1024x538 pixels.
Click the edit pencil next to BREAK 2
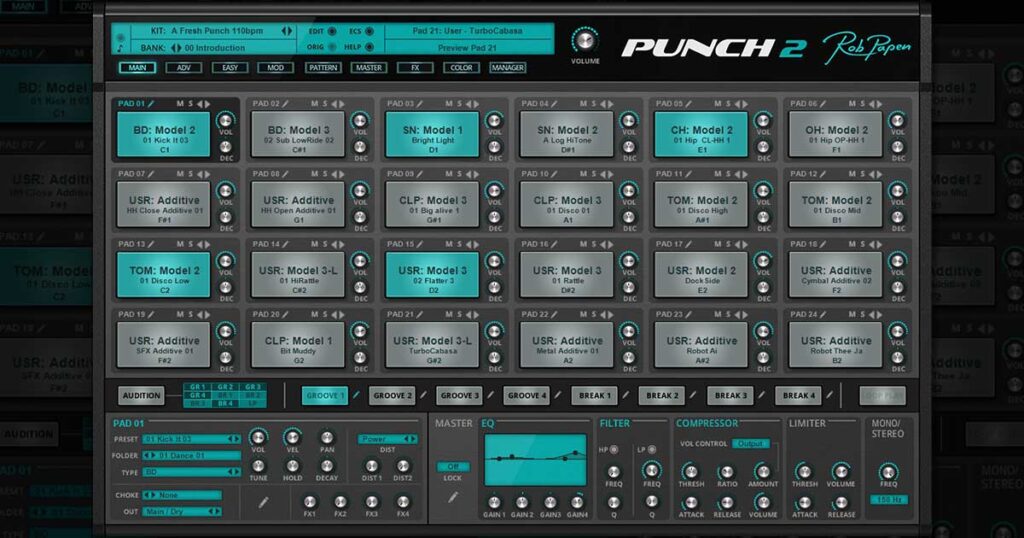pyautogui.click(x=693, y=395)
